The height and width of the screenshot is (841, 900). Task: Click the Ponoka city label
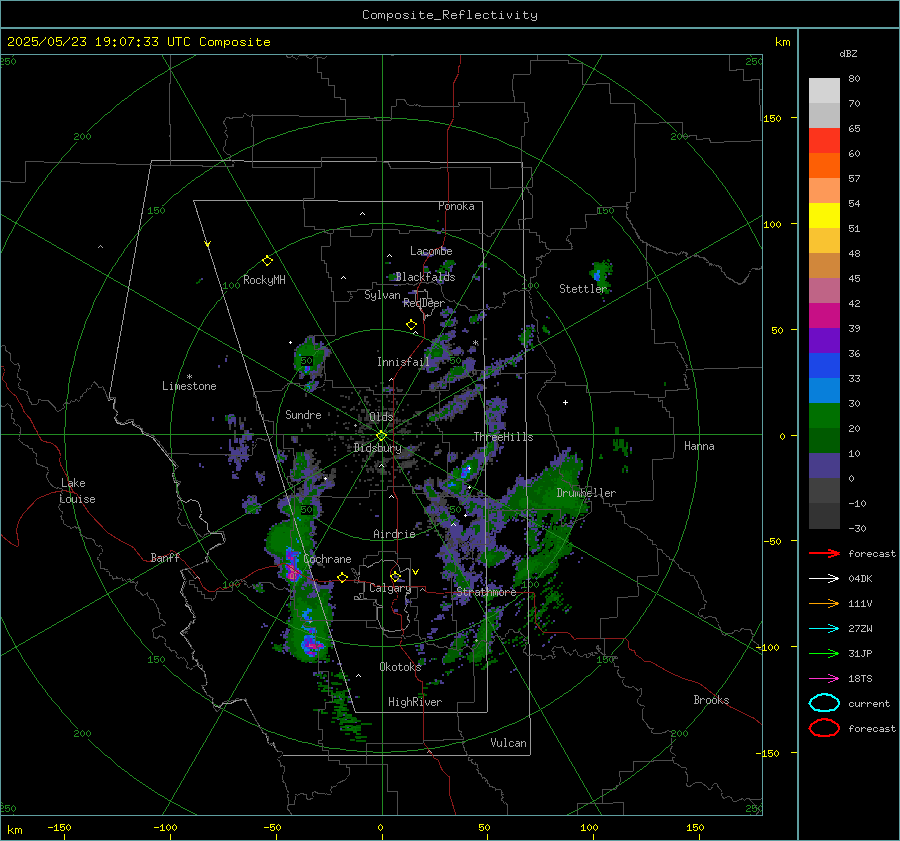[456, 206]
